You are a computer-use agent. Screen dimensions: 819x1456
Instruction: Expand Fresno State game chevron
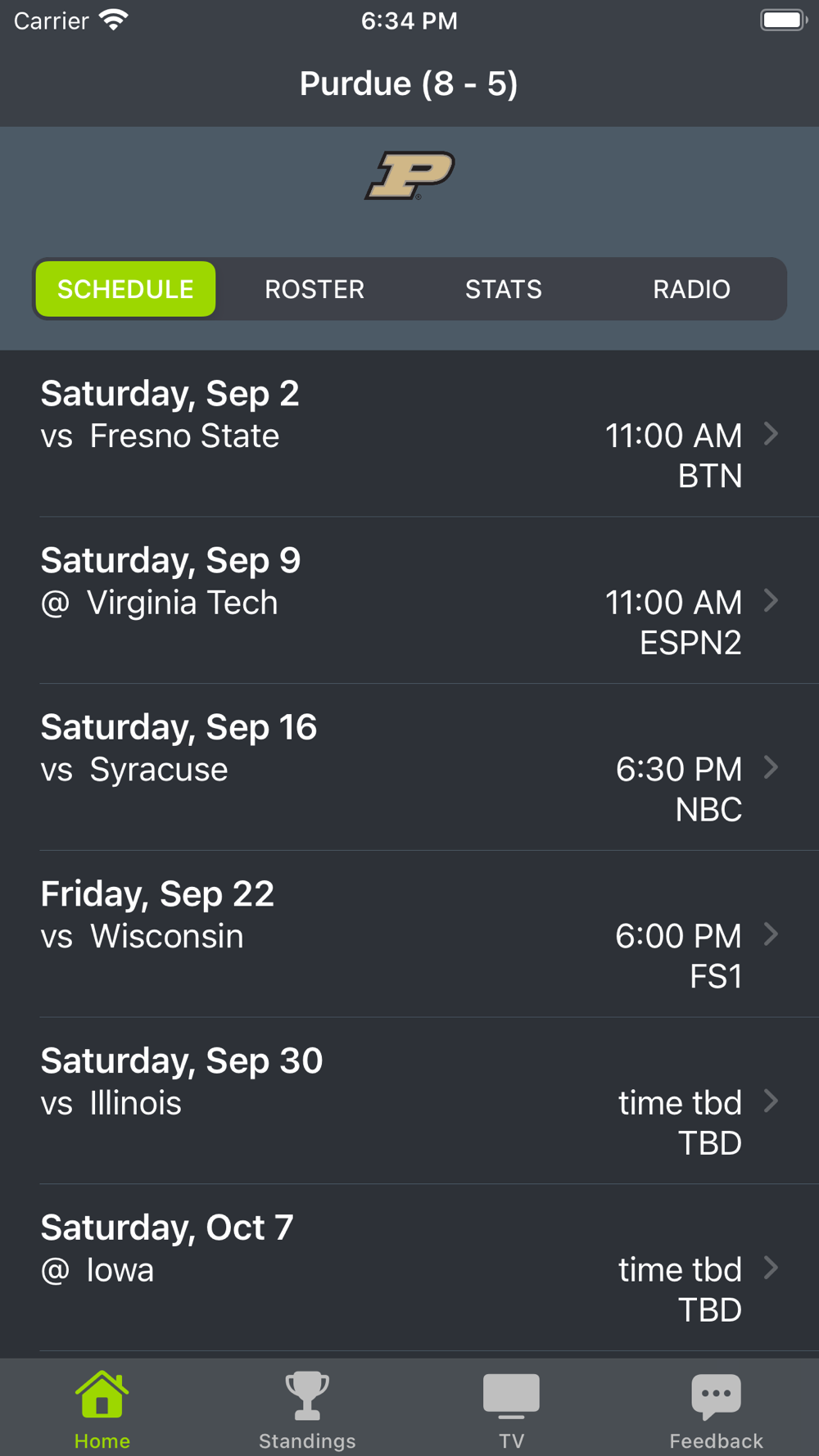pyautogui.click(x=771, y=433)
